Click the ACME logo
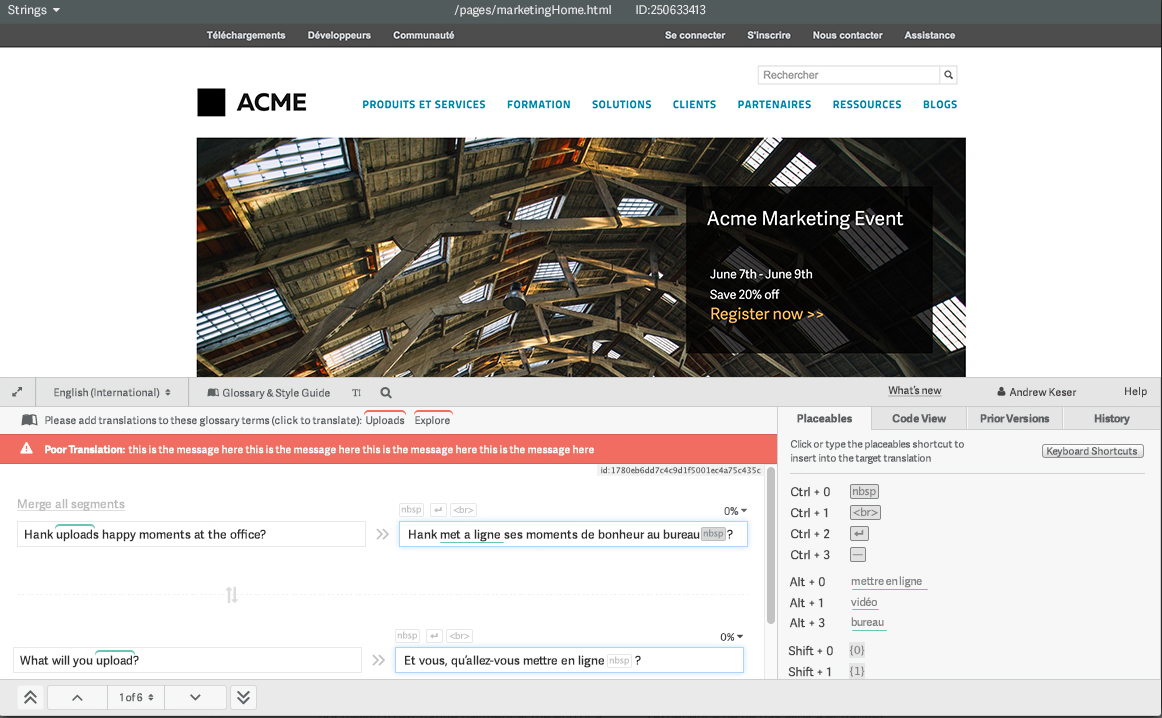Screen dimensions: 1162x718 coord(252,102)
